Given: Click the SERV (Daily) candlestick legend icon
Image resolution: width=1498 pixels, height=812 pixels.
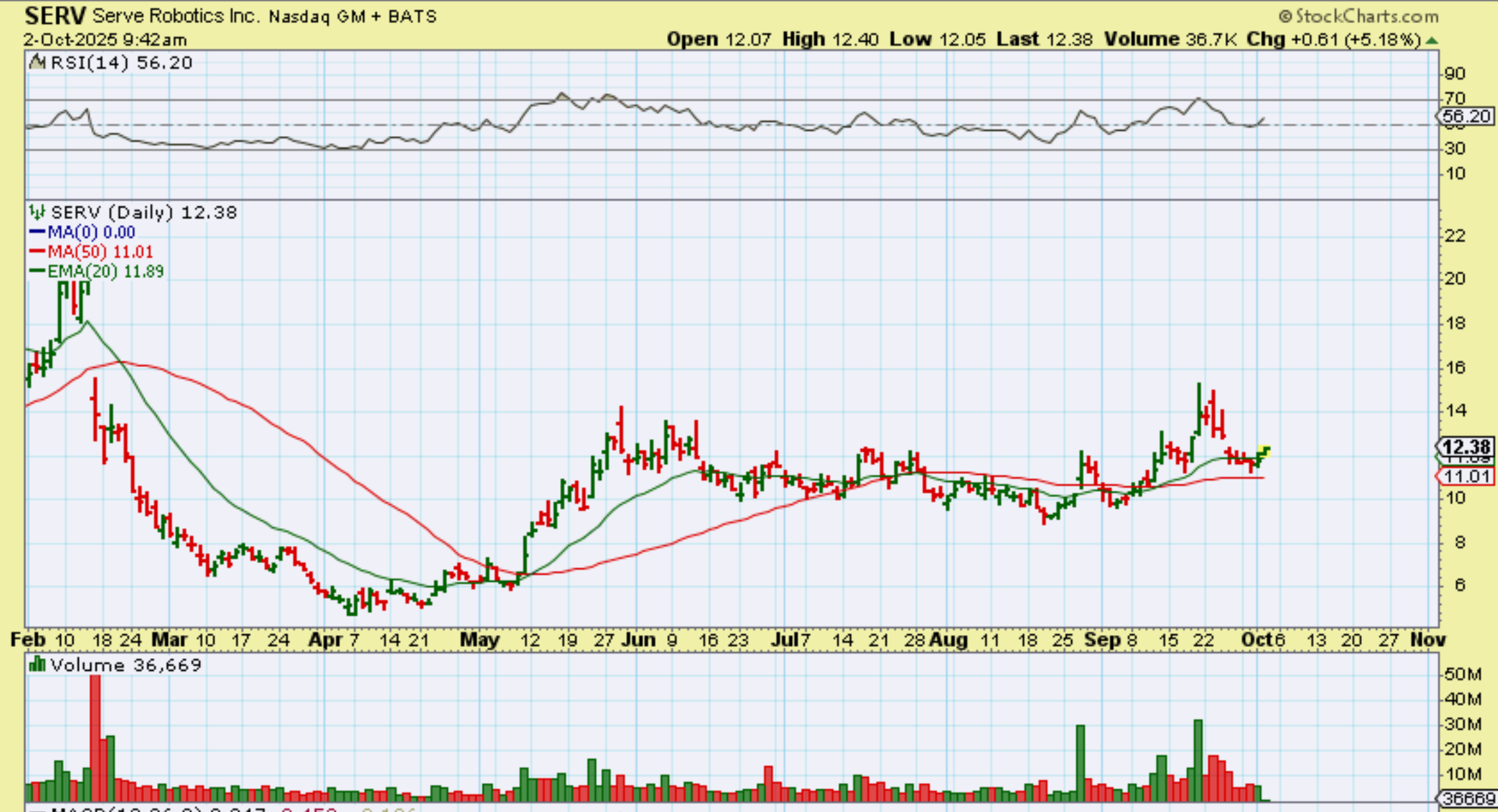Looking at the screenshot, I should click(x=37, y=212).
